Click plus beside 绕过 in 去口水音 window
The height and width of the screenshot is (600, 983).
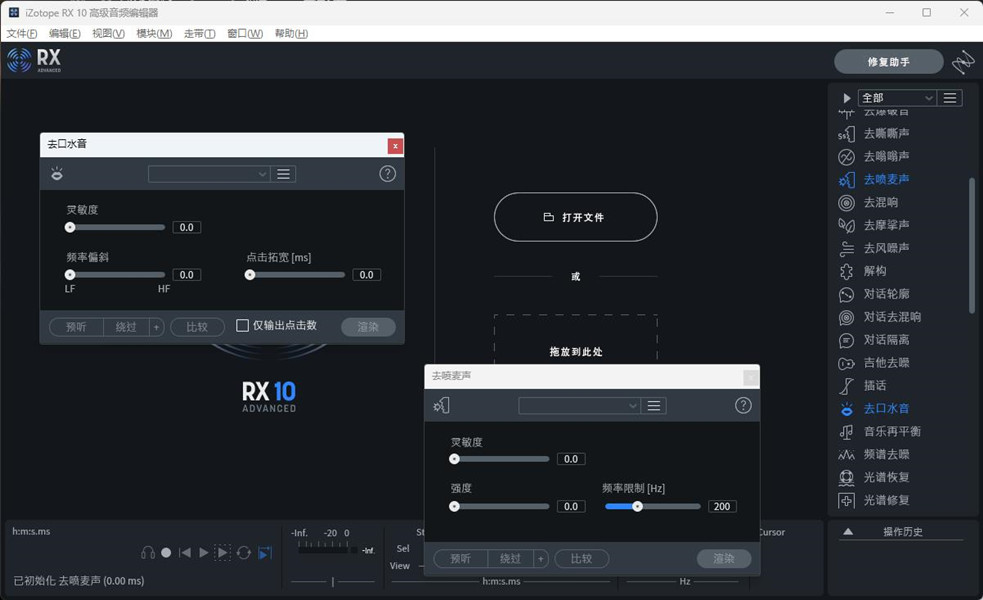tap(156, 327)
